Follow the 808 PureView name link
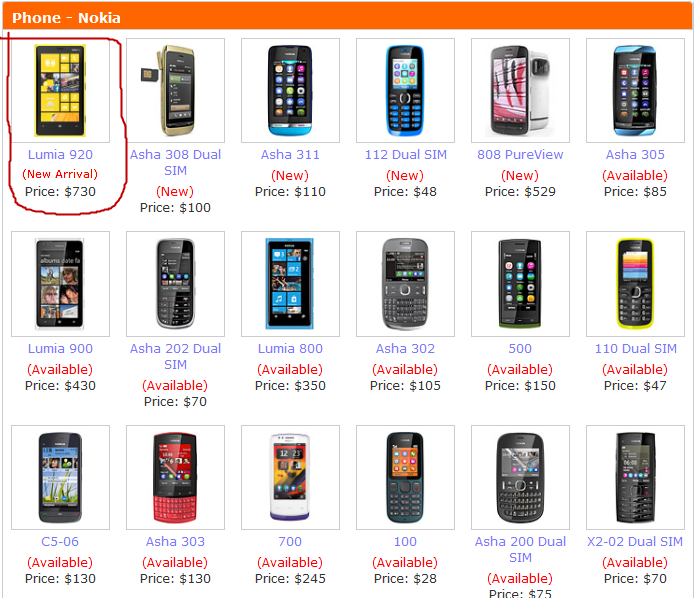The image size is (697, 598). click(x=520, y=155)
